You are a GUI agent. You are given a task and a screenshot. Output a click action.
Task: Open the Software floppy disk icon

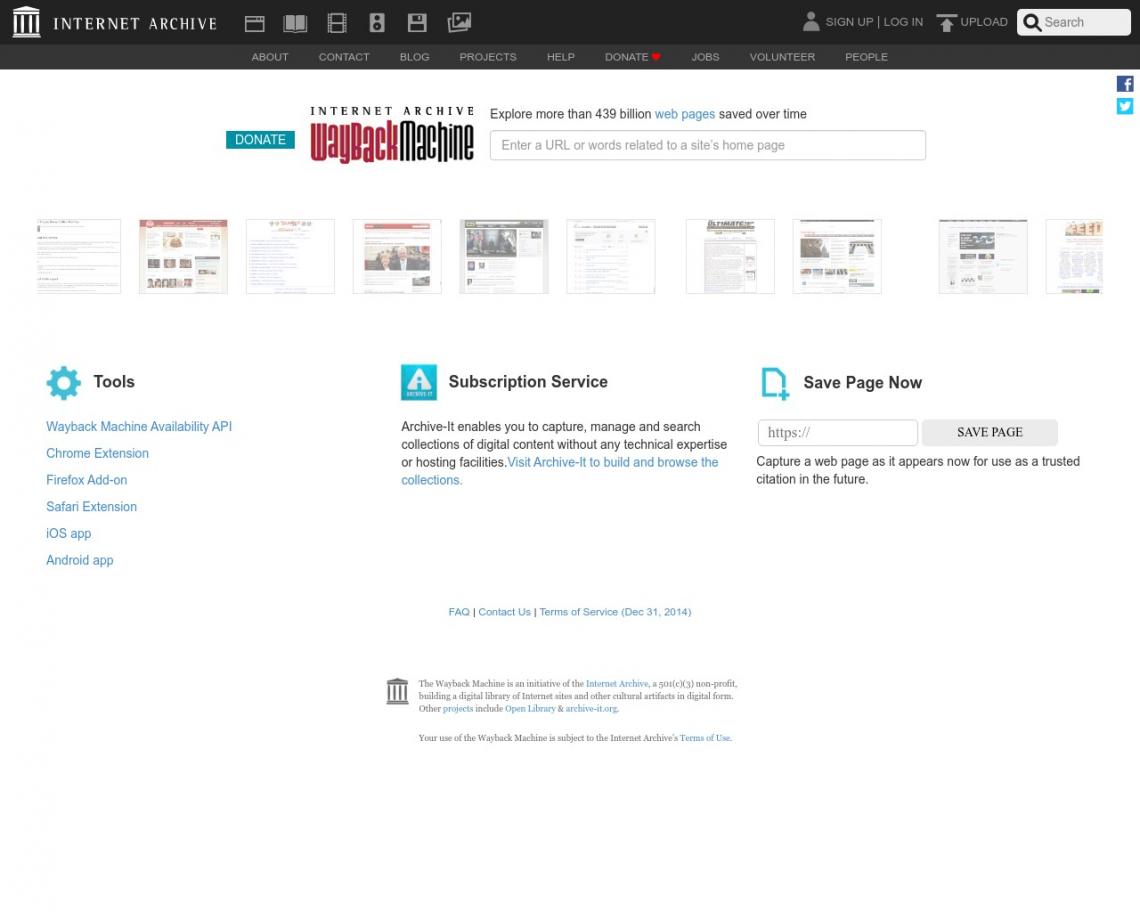pos(417,23)
